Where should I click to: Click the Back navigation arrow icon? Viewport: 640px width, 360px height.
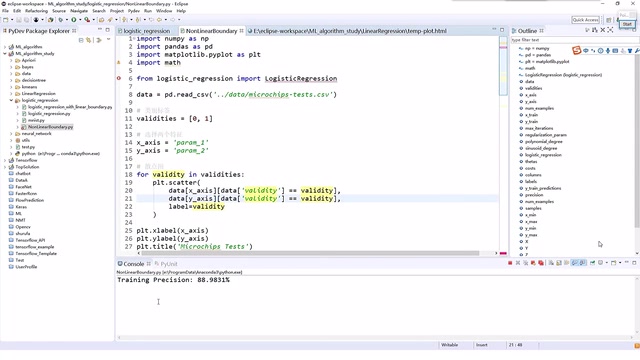159,20
